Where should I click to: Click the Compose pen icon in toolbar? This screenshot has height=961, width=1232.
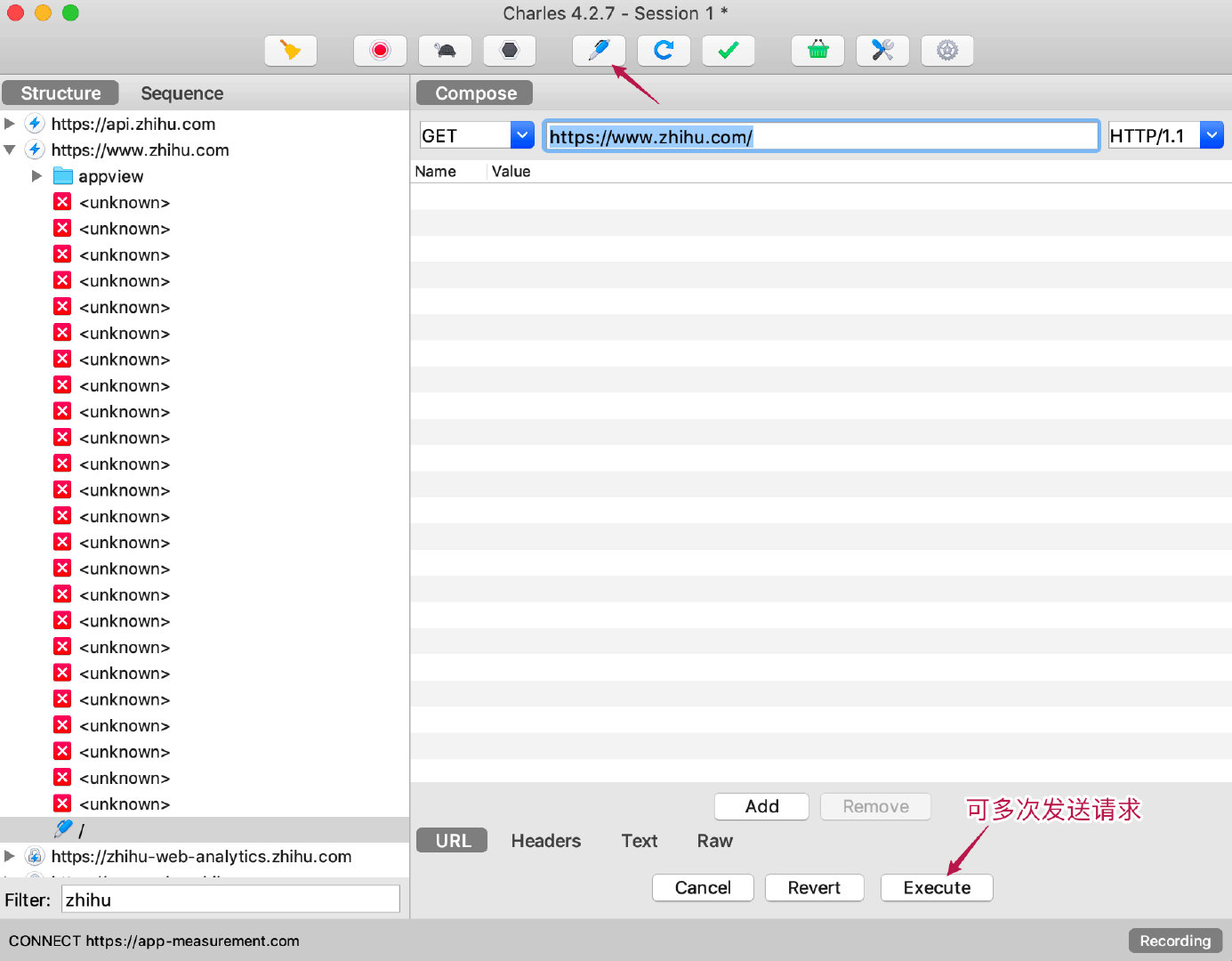tap(599, 51)
